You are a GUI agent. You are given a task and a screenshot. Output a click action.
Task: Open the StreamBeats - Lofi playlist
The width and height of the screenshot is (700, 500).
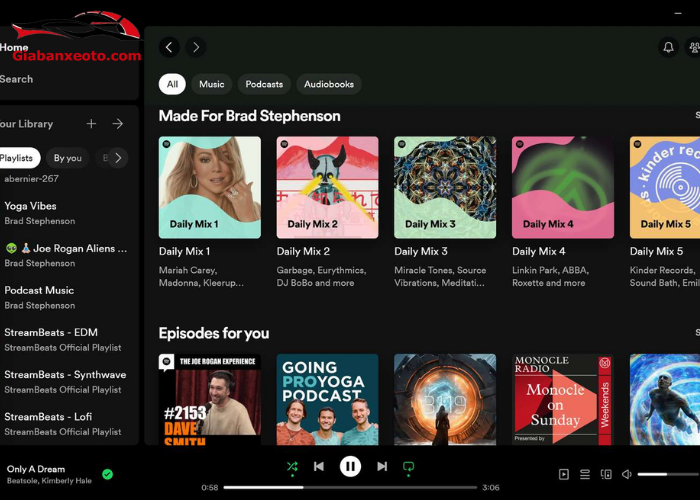pyautogui.click(x=69, y=424)
